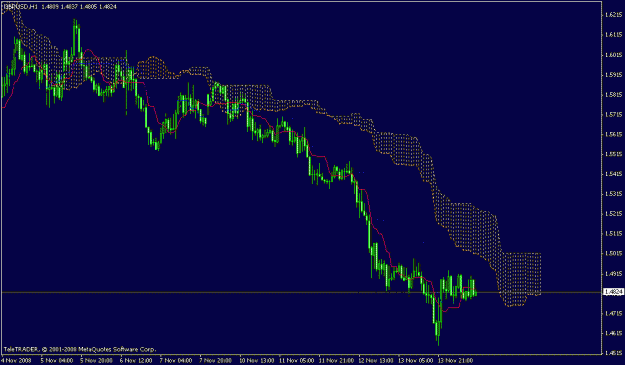Screen dimensions: 625x365
Task: Click the 11 Nov 05:00 time label
Action: click(x=297, y=360)
